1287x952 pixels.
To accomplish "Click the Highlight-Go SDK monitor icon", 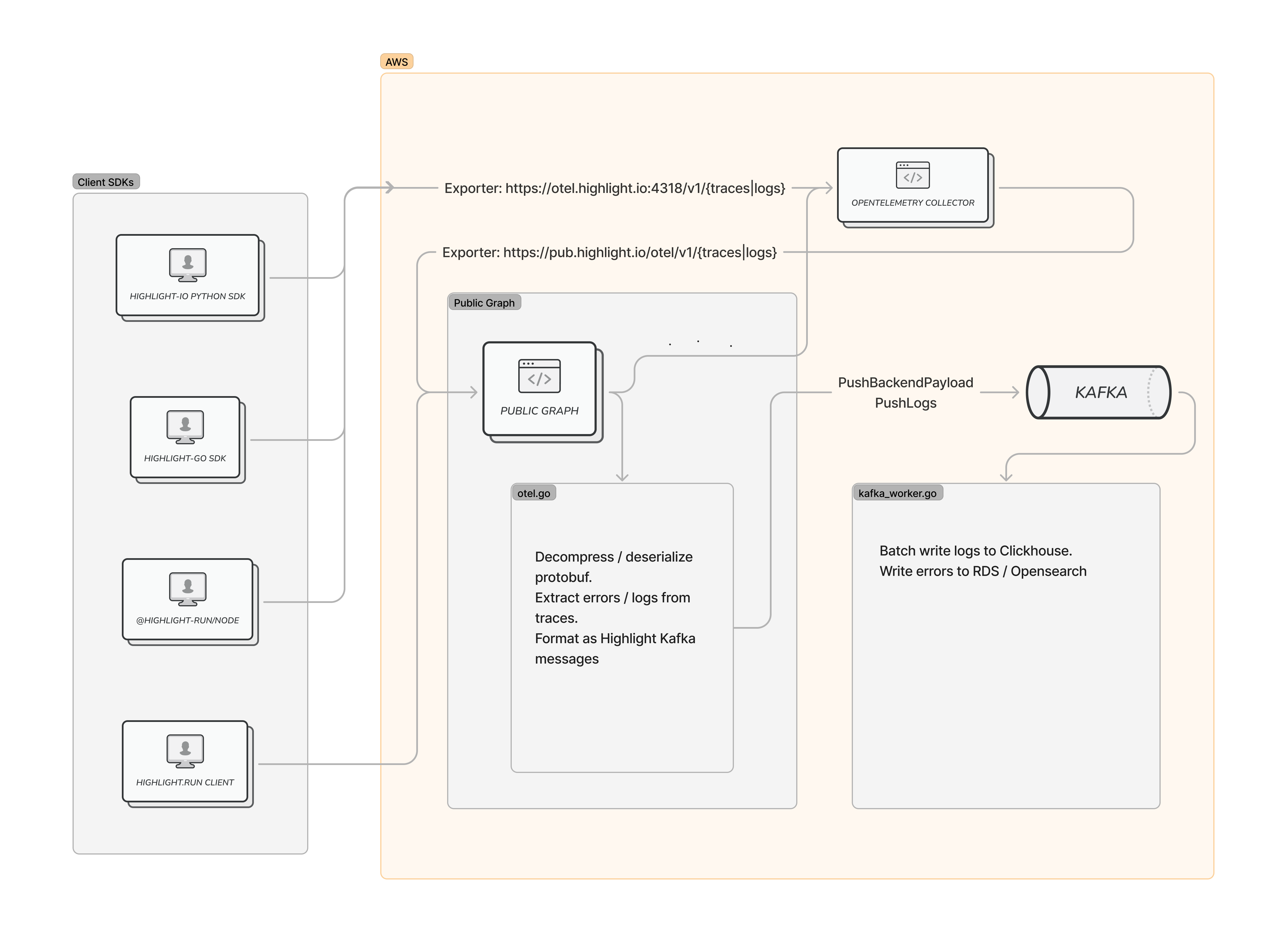I will click(x=185, y=426).
